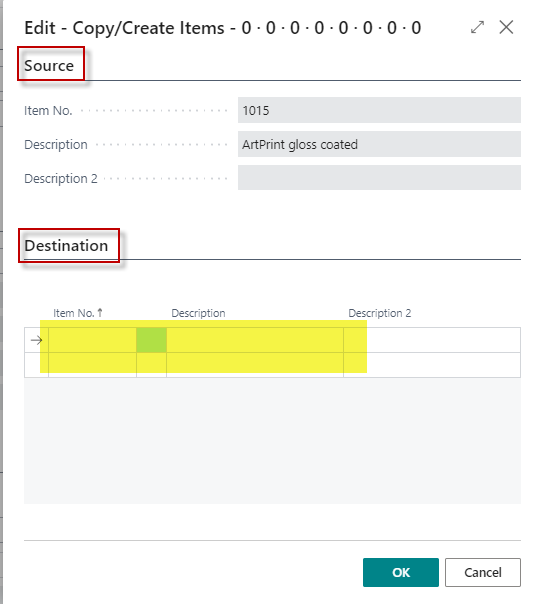Open the green lookup cell in first row
Image resolution: width=539 pixels, height=604 pixels.
click(x=151, y=340)
